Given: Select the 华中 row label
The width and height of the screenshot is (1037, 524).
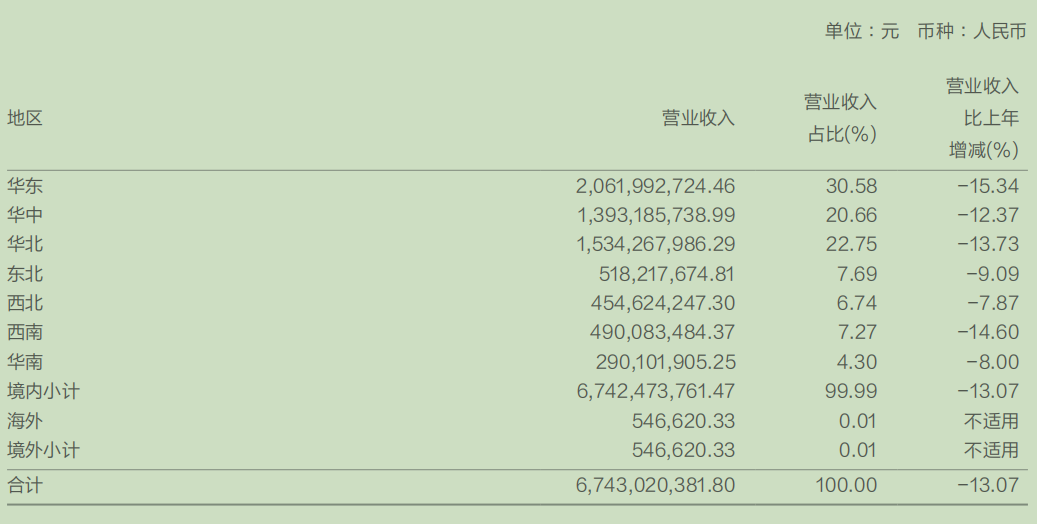Looking at the screenshot, I should click(25, 215).
